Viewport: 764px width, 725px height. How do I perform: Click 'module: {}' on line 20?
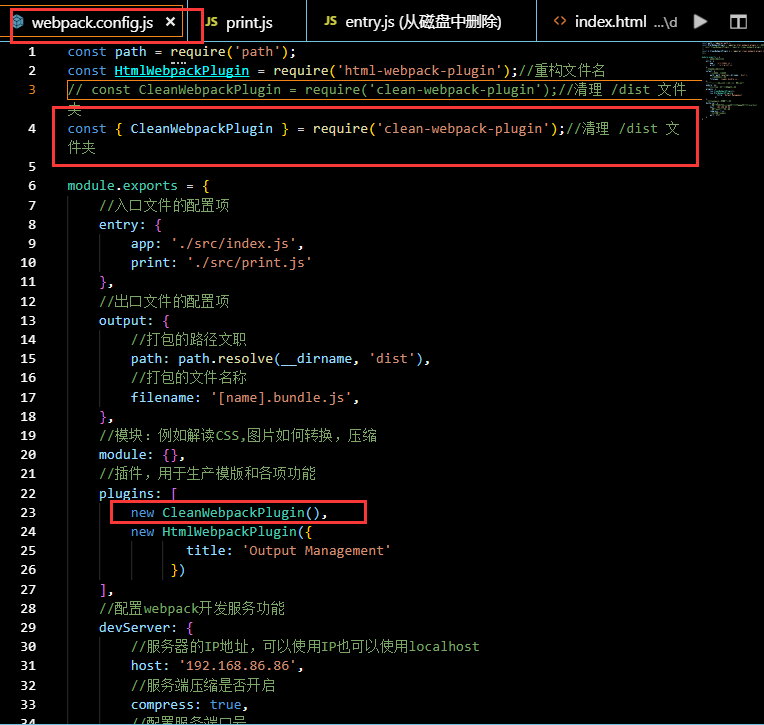(138, 455)
